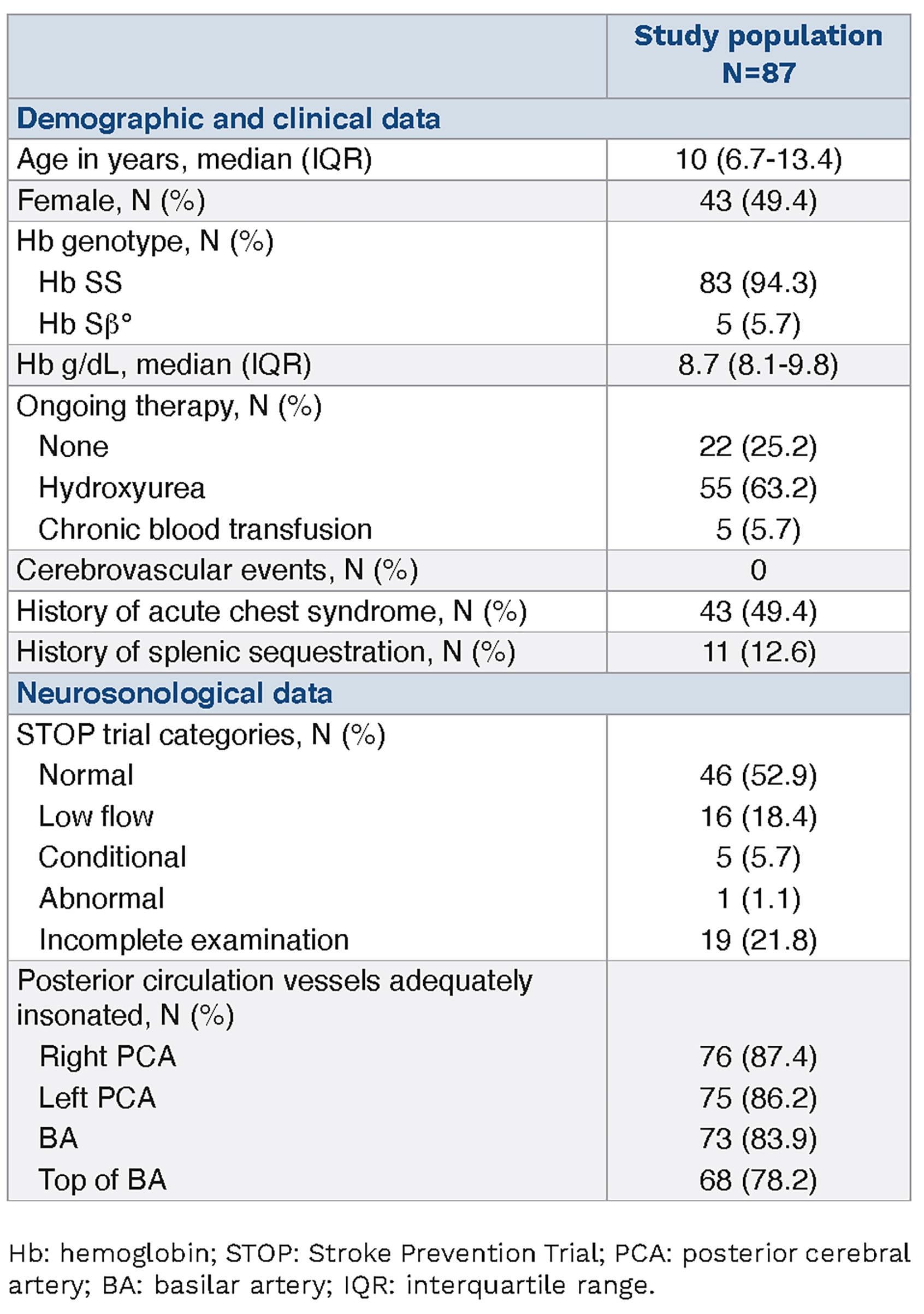Select the age value '10 (6.7-13.4)'

[758, 160]
